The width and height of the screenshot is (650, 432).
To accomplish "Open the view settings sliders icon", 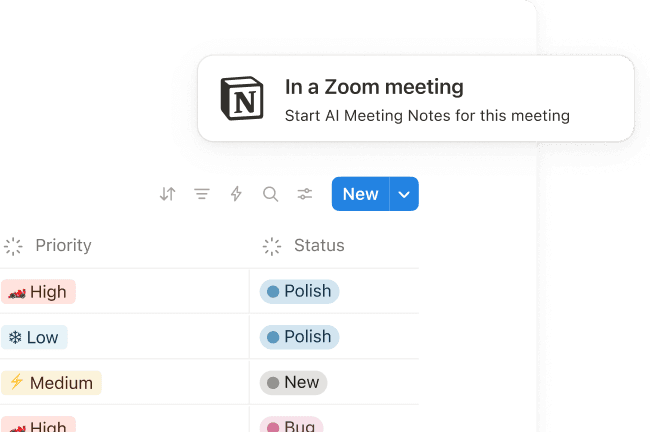I will pyautogui.click(x=305, y=194).
